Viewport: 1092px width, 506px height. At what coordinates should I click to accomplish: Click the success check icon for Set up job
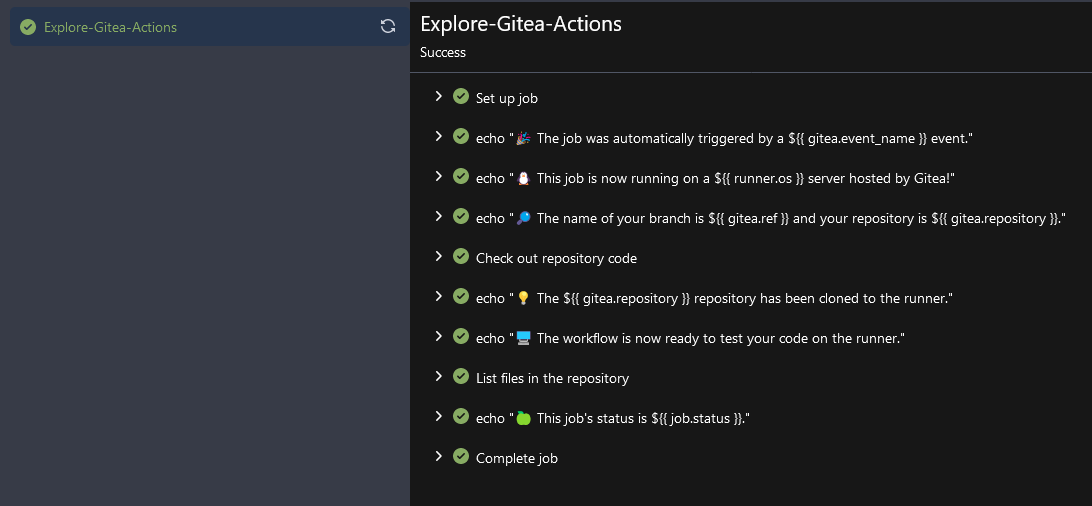[x=460, y=96]
